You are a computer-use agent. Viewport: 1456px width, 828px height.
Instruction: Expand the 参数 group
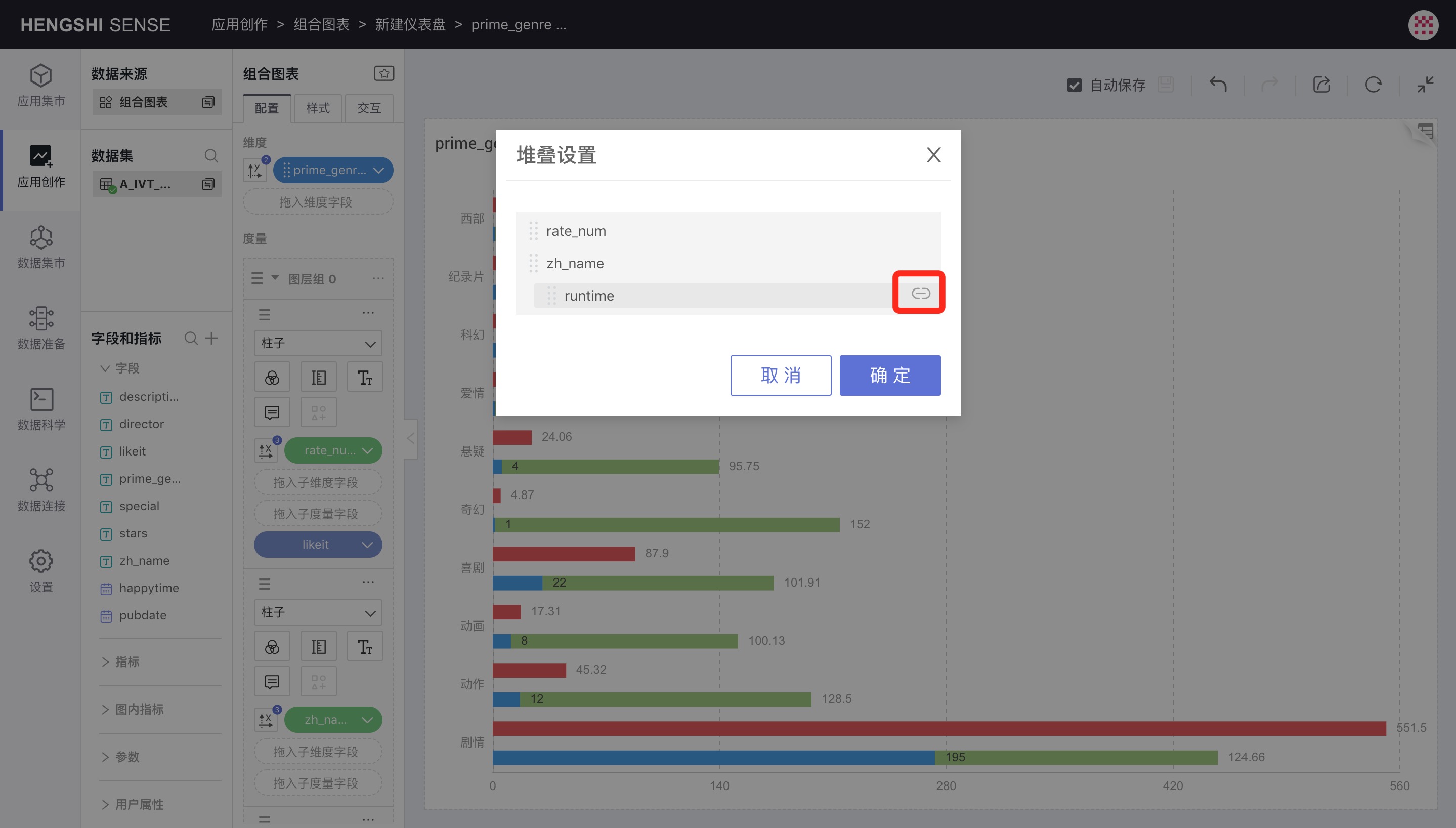click(105, 757)
